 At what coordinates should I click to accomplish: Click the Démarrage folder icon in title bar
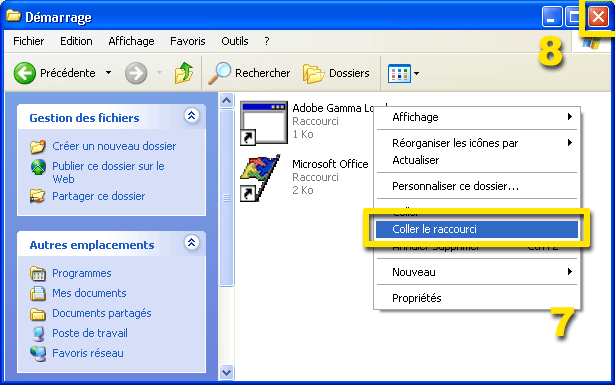coord(14,16)
